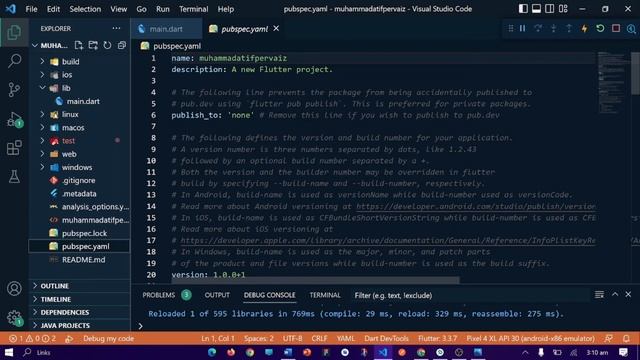
Task: Open the Search view in activity bar
Action: point(14,61)
